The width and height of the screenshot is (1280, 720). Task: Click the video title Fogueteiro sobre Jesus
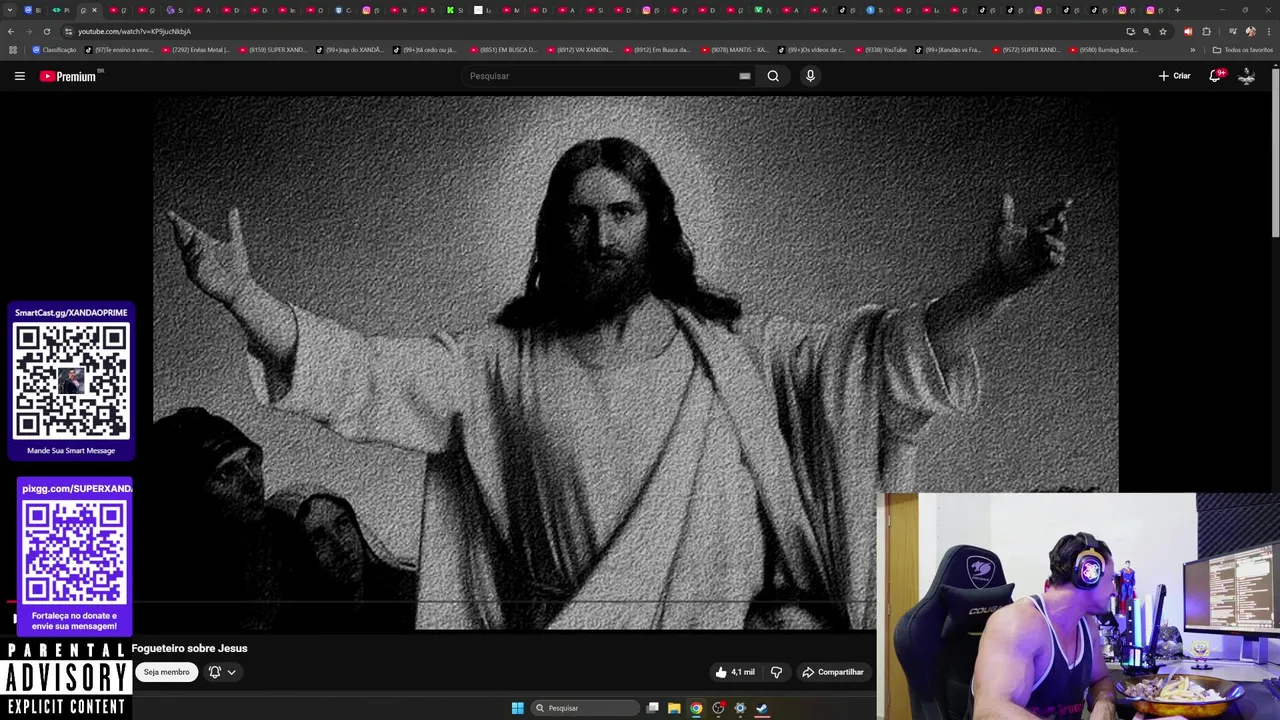point(189,648)
